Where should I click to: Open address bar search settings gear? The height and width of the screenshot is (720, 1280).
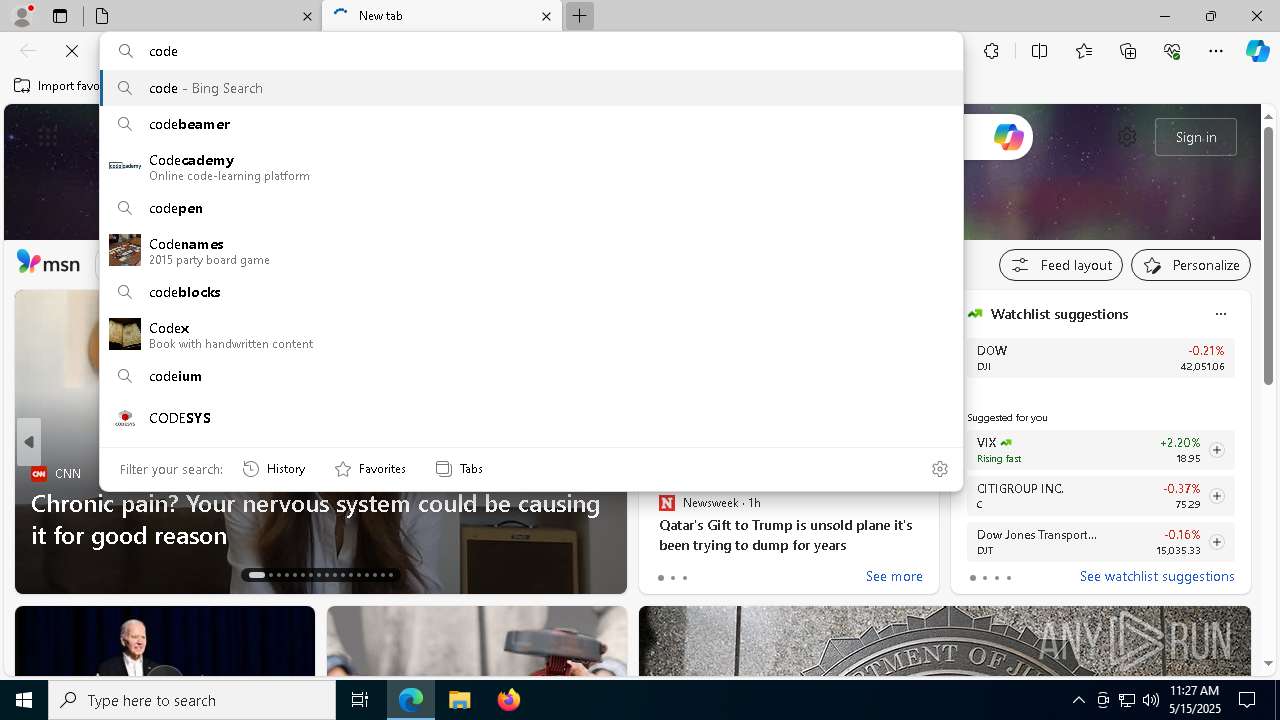(x=939, y=469)
